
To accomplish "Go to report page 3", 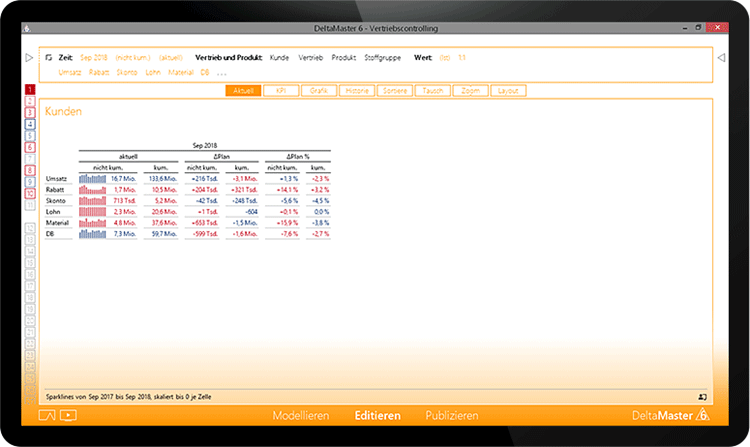I will (30, 112).
